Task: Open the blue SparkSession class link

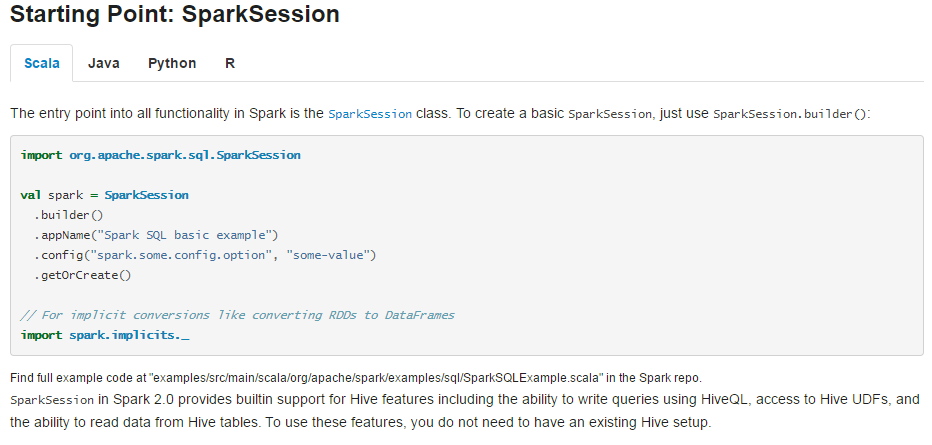Action: pyautogui.click(x=370, y=114)
